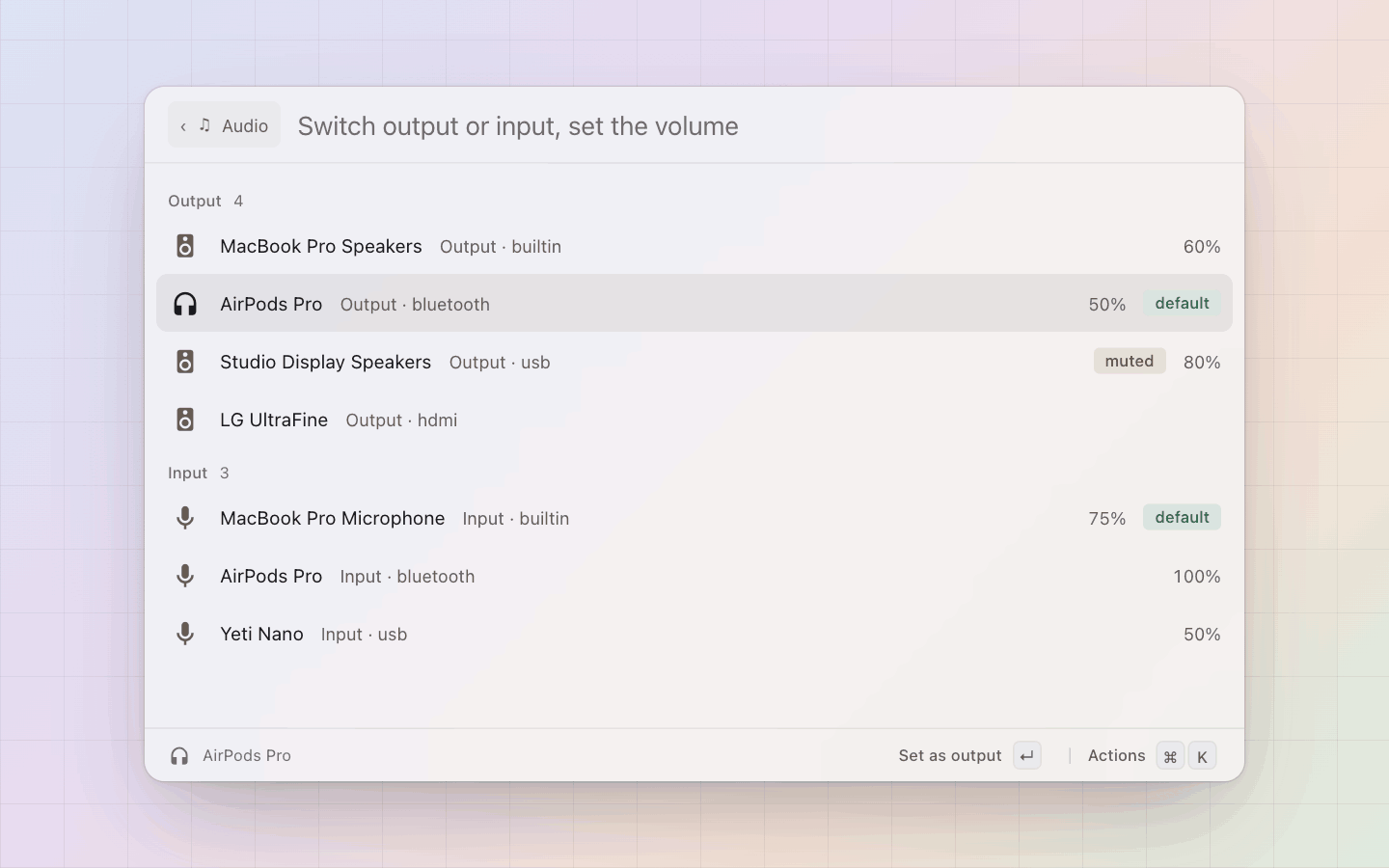This screenshot has width=1389, height=868.
Task: Select Studio Display Speakers output
Action: [694, 362]
